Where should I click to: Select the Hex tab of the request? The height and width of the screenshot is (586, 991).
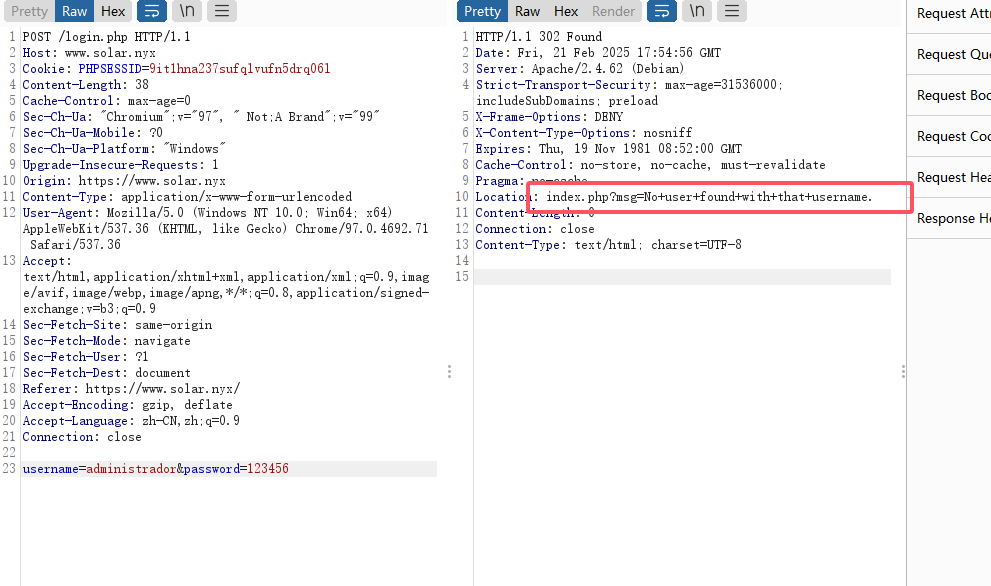(113, 12)
